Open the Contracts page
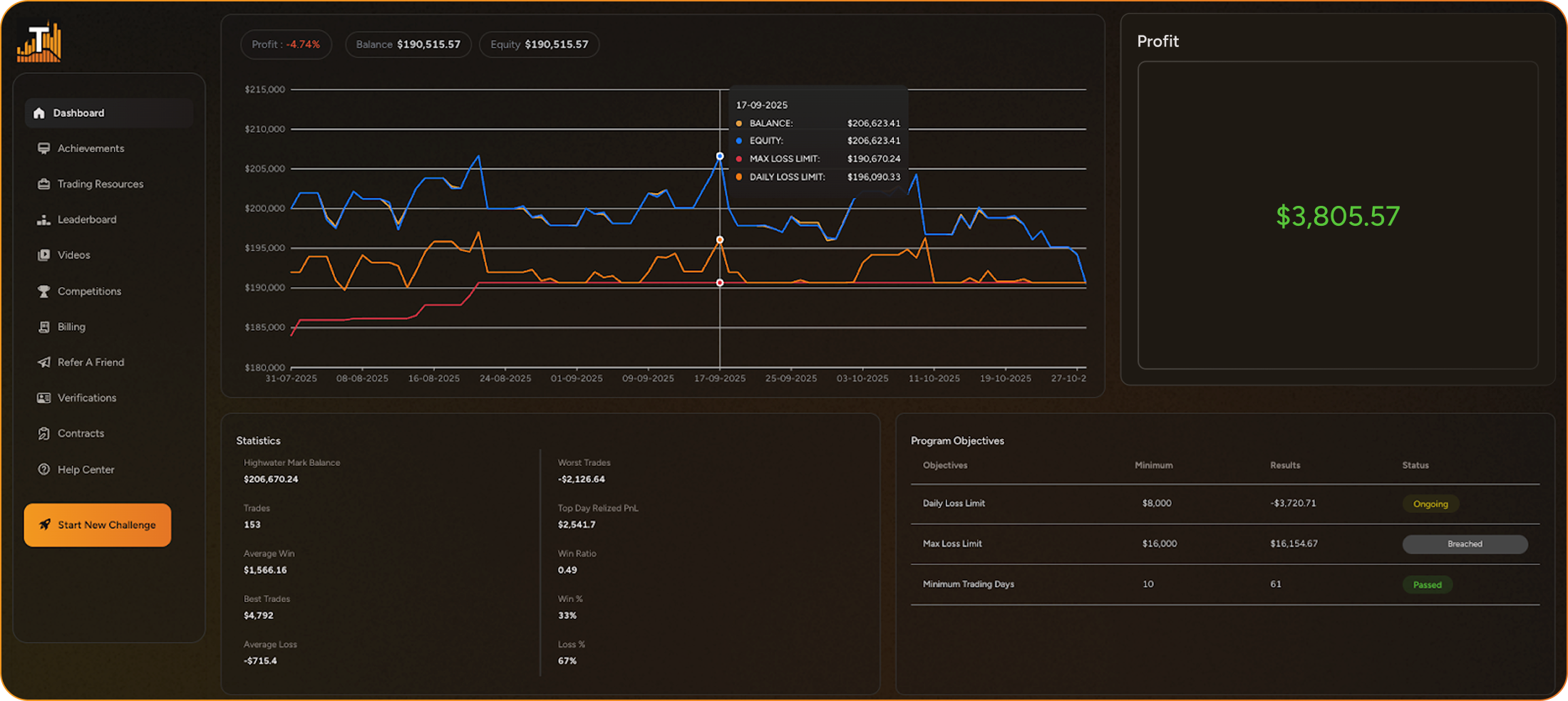This screenshot has height=701, width=1568. click(81, 433)
